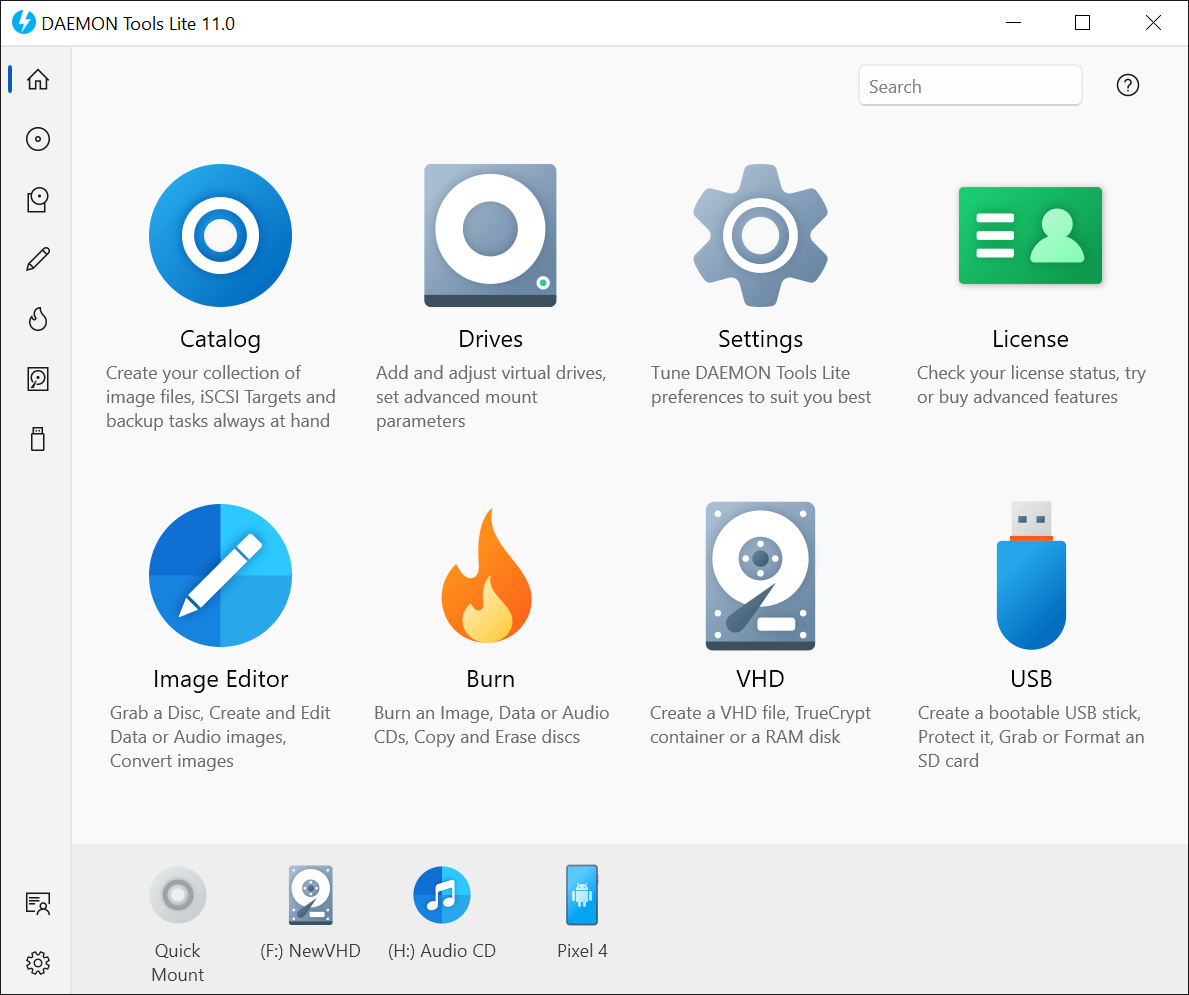Select the Drives disc icon in sidebar

(x=38, y=139)
